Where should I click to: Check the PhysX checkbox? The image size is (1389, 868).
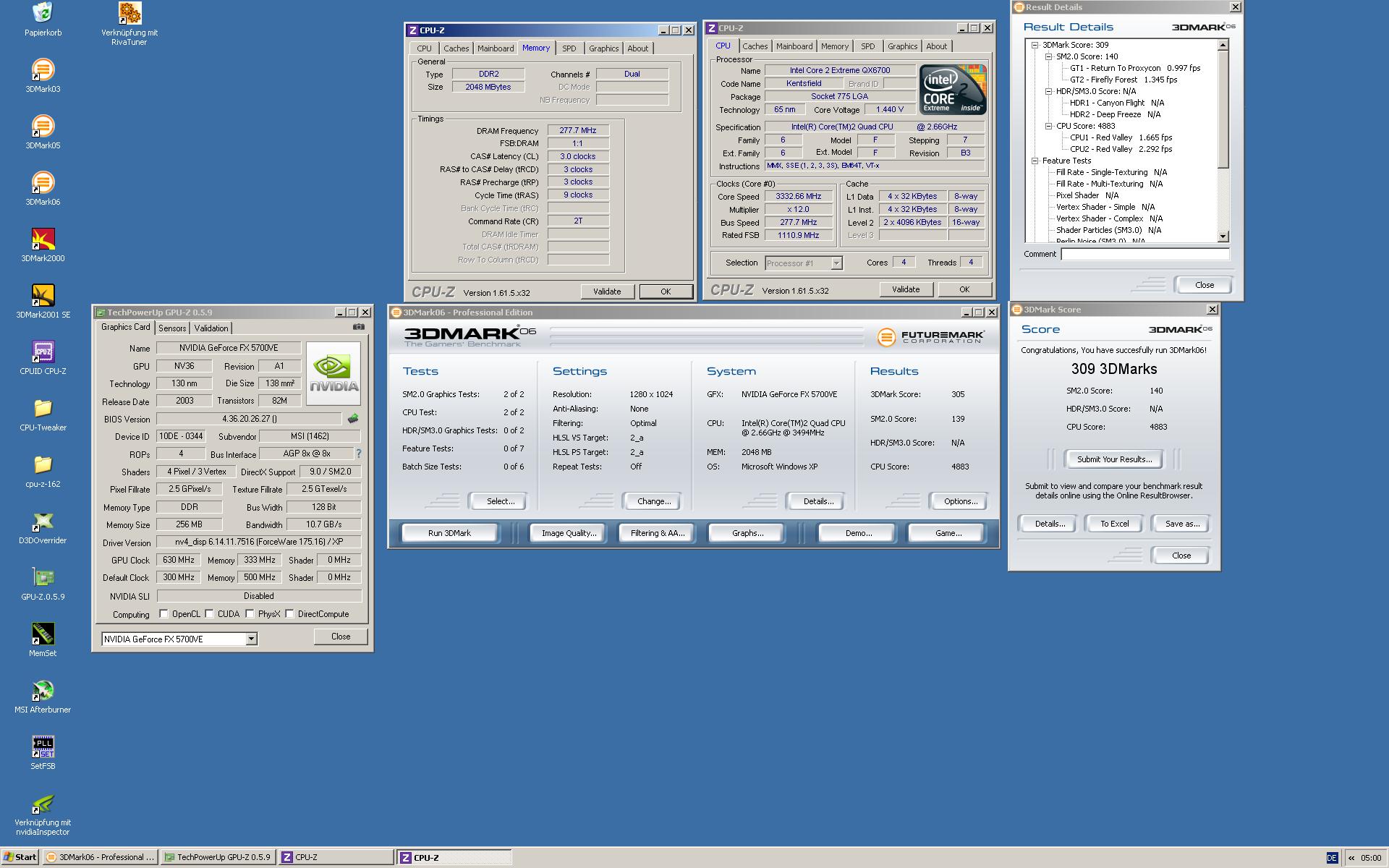(250, 614)
